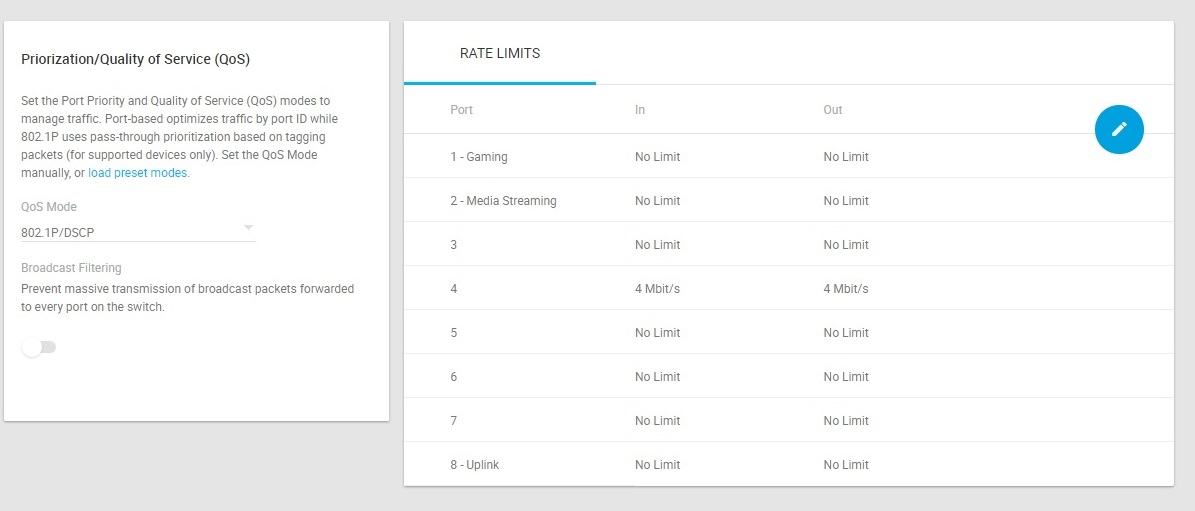Click the Out column header
The image size is (1195, 511).
tap(833, 110)
